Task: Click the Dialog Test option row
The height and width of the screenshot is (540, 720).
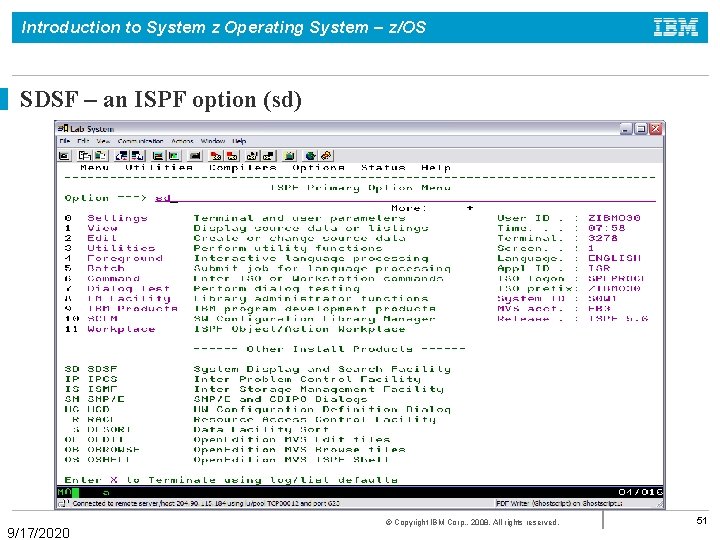Action: (x=212, y=289)
